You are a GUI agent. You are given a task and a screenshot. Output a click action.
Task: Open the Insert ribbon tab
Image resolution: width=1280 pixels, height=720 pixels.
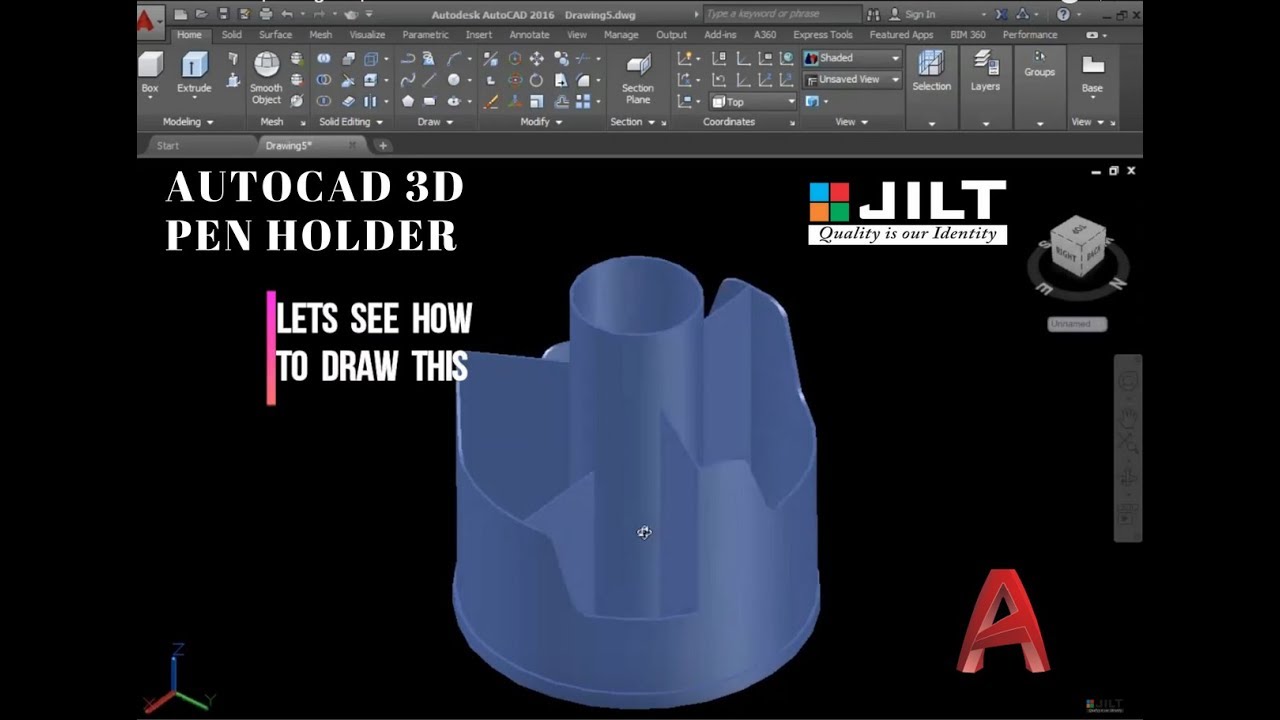pyautogui.click(x=479, y=35)
